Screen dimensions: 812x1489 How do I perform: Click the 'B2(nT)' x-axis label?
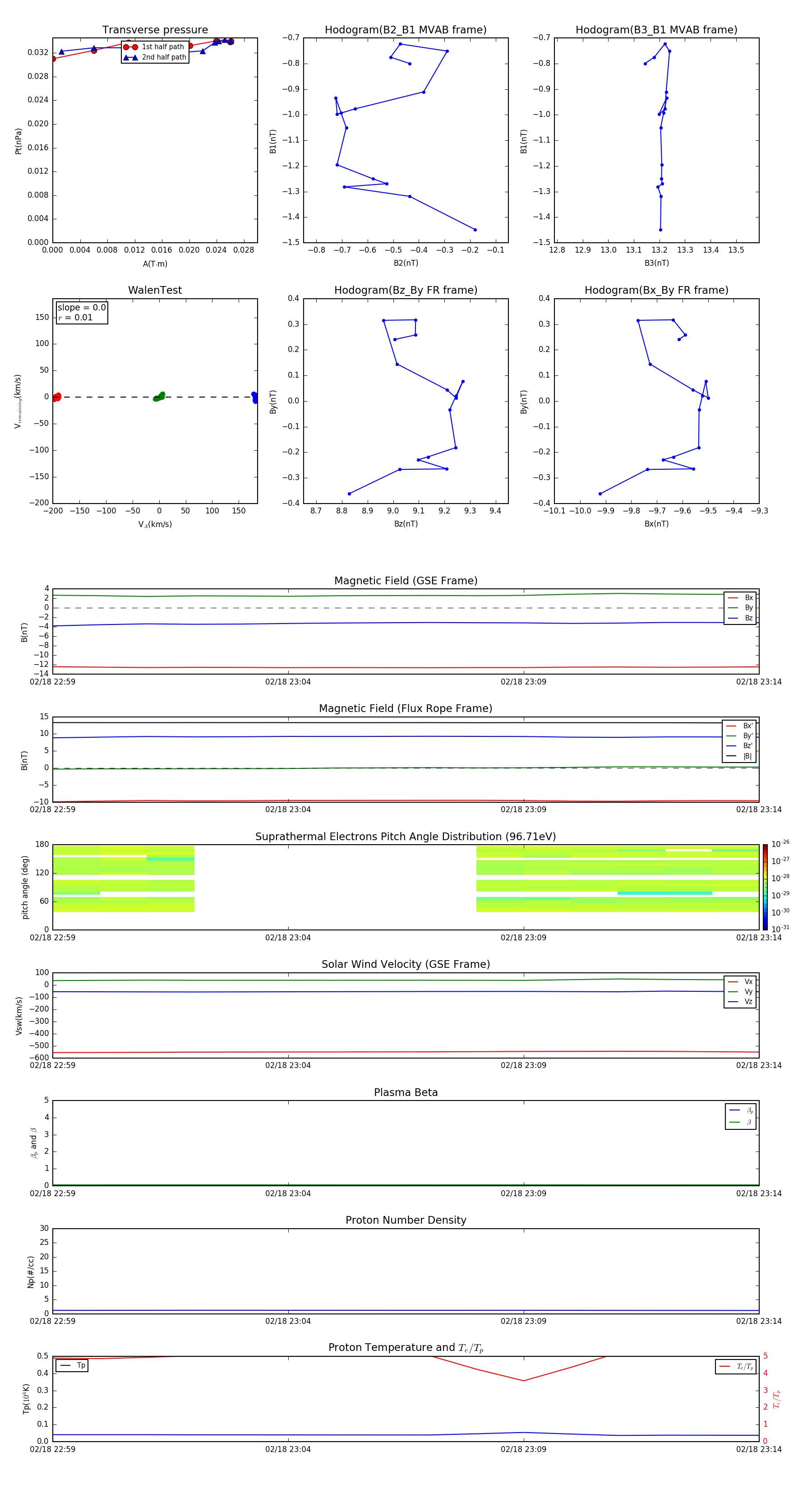pyautogui.click(x=406, y=263)
